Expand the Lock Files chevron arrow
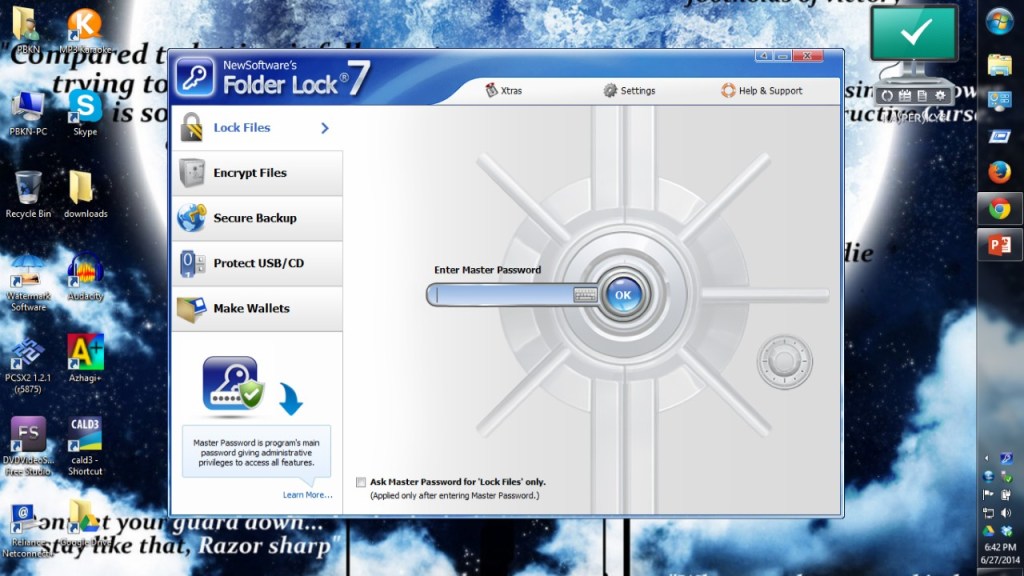Image resolution: width=1024 pixels, height=576 pixels. (325, 128)
